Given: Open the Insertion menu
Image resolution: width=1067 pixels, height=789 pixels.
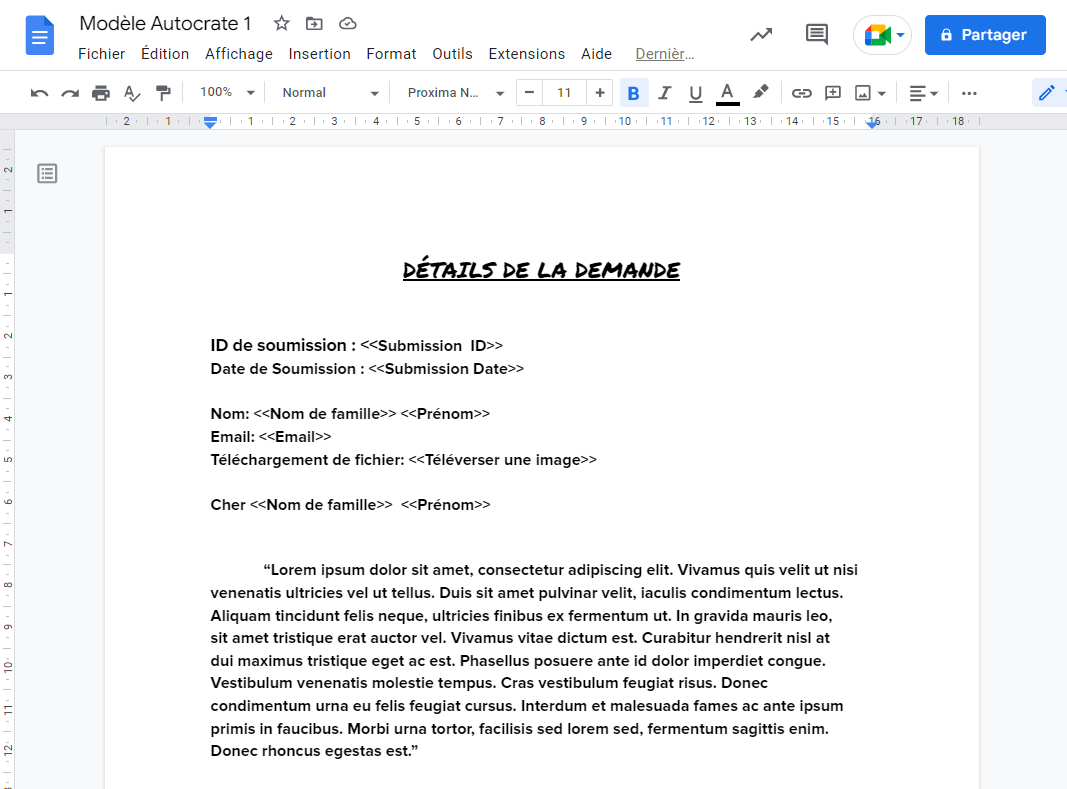Looking at the screenshot, I should pos(319,54).
